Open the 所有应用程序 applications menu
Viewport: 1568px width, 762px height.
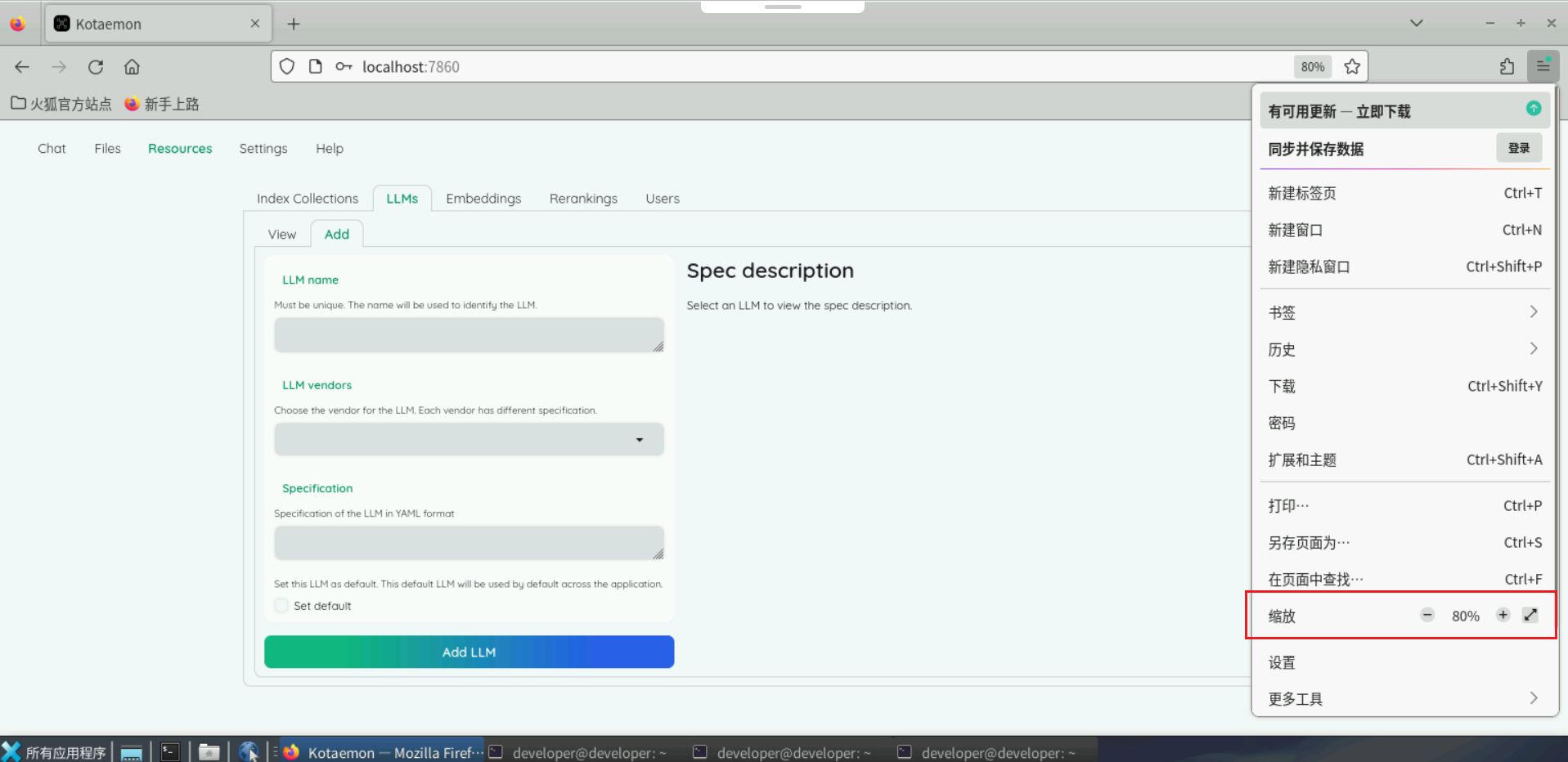tap(54, 752)
